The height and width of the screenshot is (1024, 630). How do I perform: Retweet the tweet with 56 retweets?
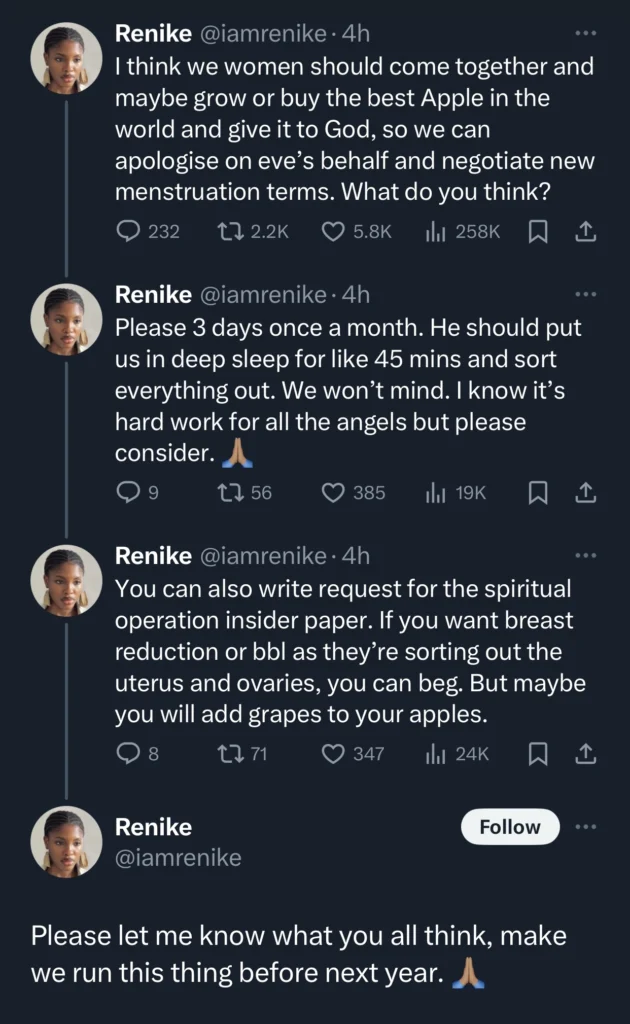(229, 492)
